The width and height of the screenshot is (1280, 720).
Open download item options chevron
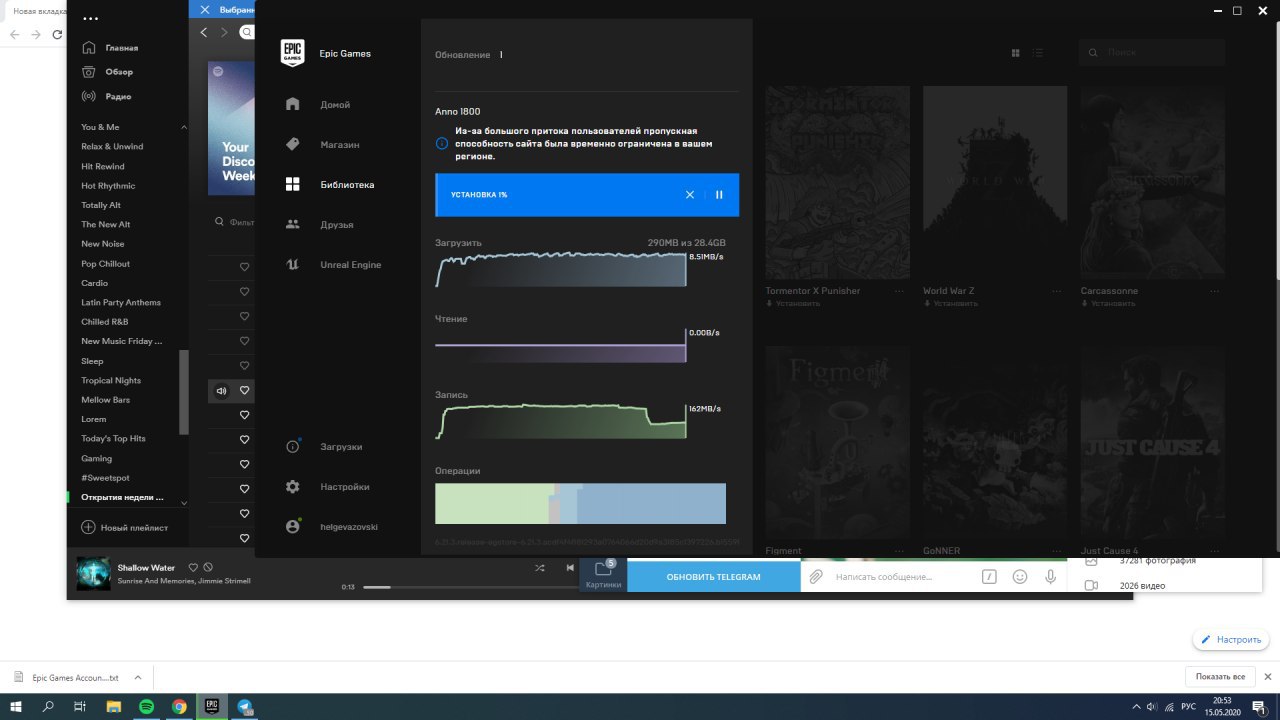pyautogui.click(x=139, y=677)
